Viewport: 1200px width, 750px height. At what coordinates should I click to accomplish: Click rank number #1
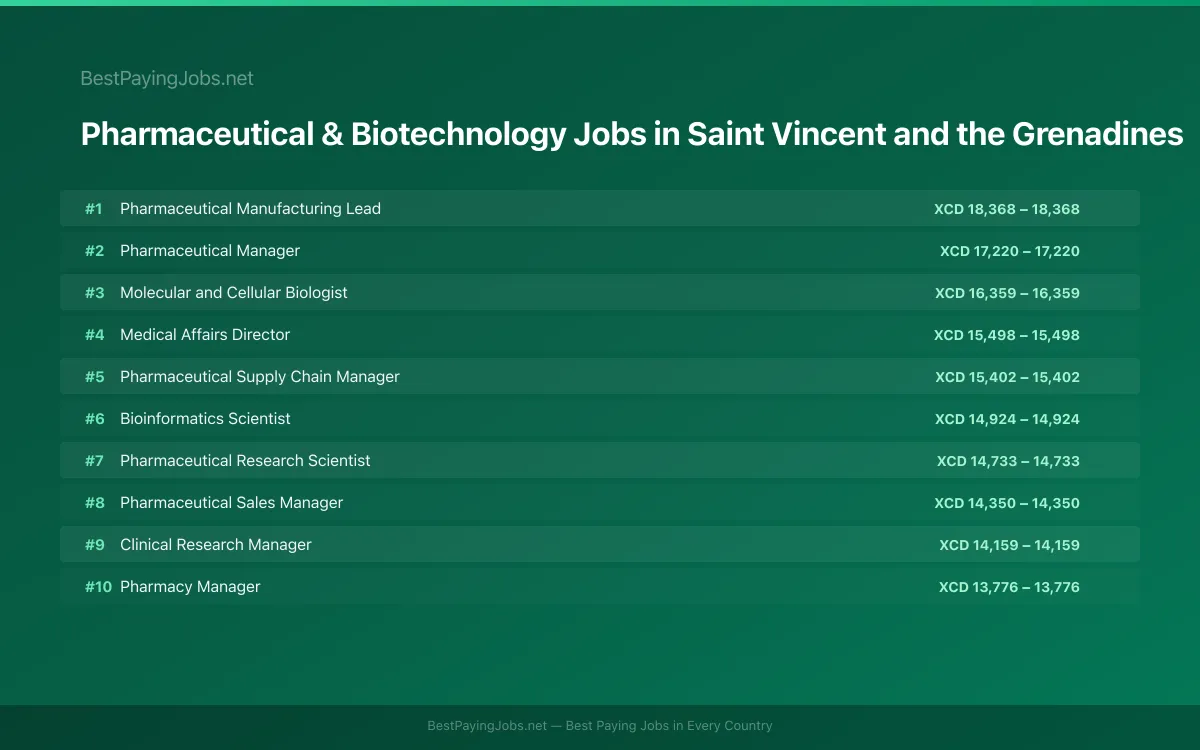94,209
